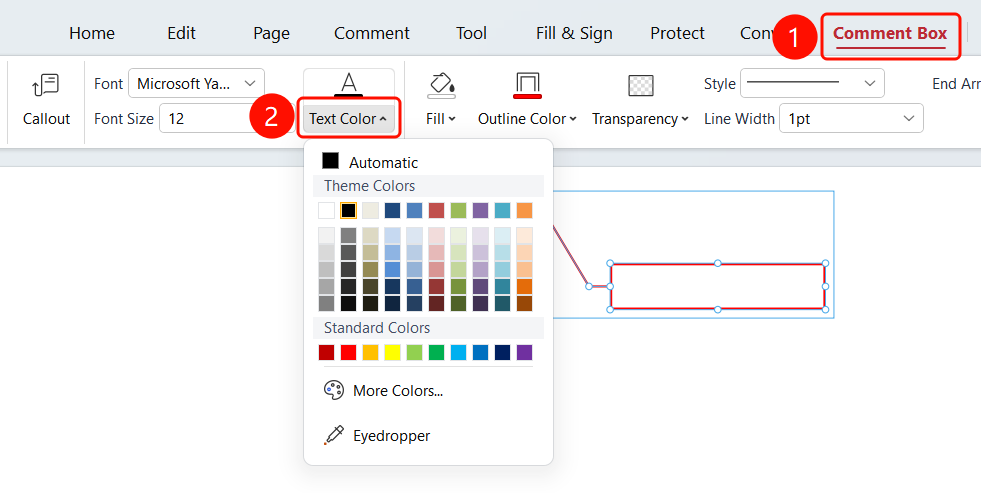Open the Line Width dropdown showing 1pt
The image size is (981, 493).
pyautogui.click(x=851, y=118)
